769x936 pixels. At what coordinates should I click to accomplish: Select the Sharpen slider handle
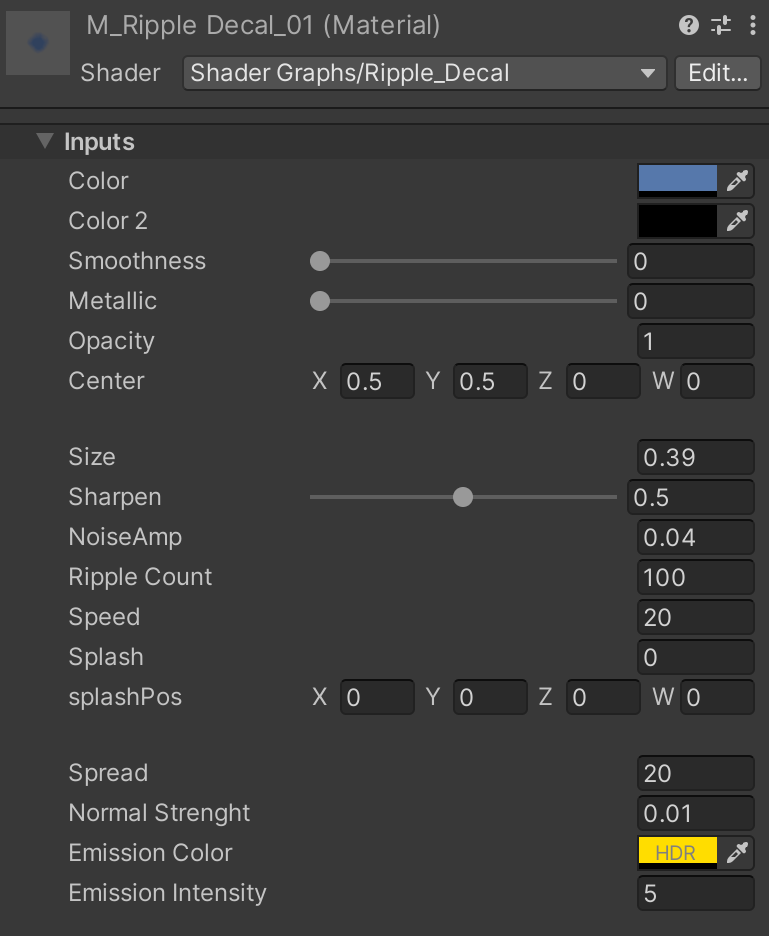point(462,497)
